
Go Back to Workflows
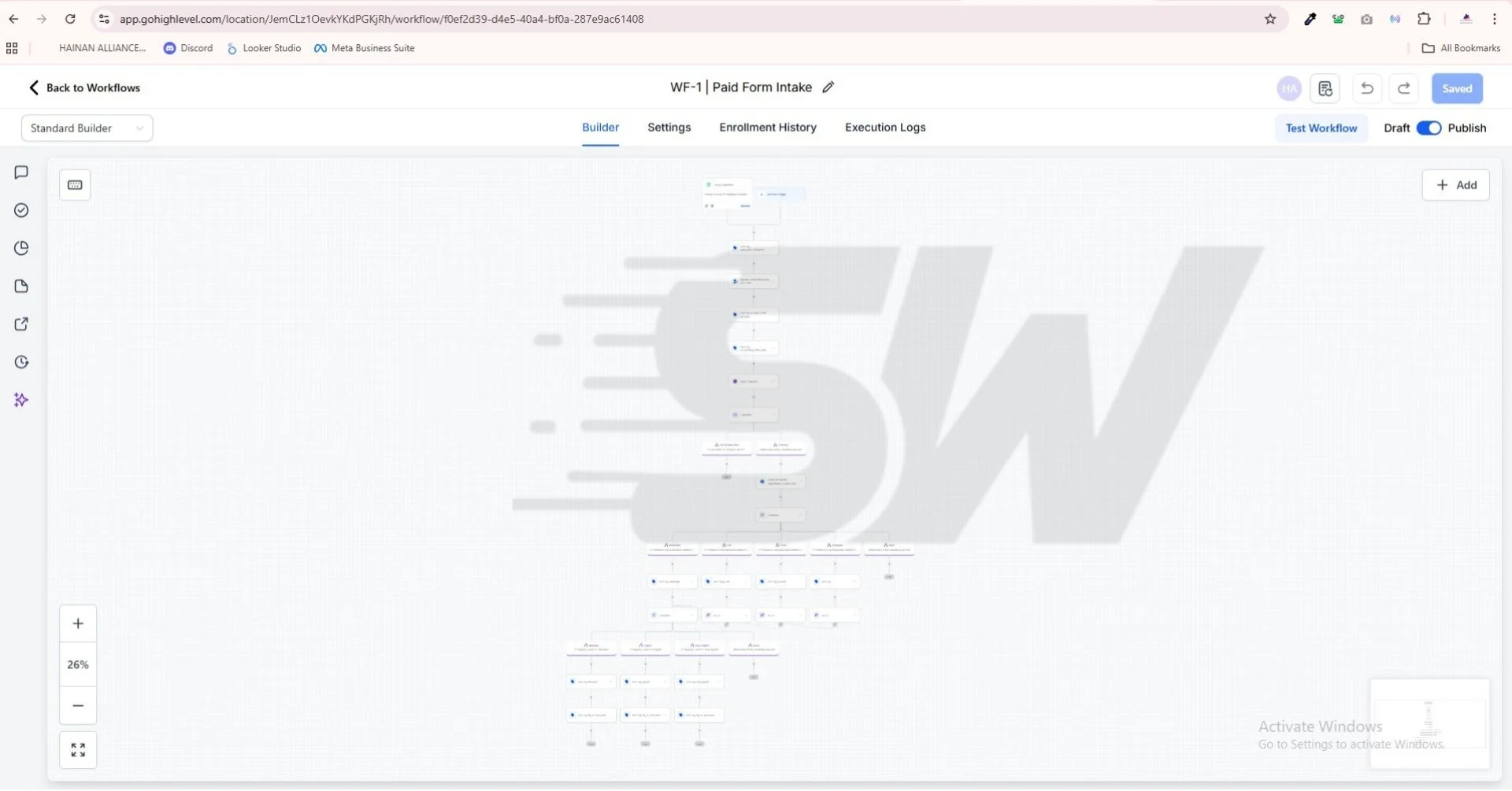84,87
